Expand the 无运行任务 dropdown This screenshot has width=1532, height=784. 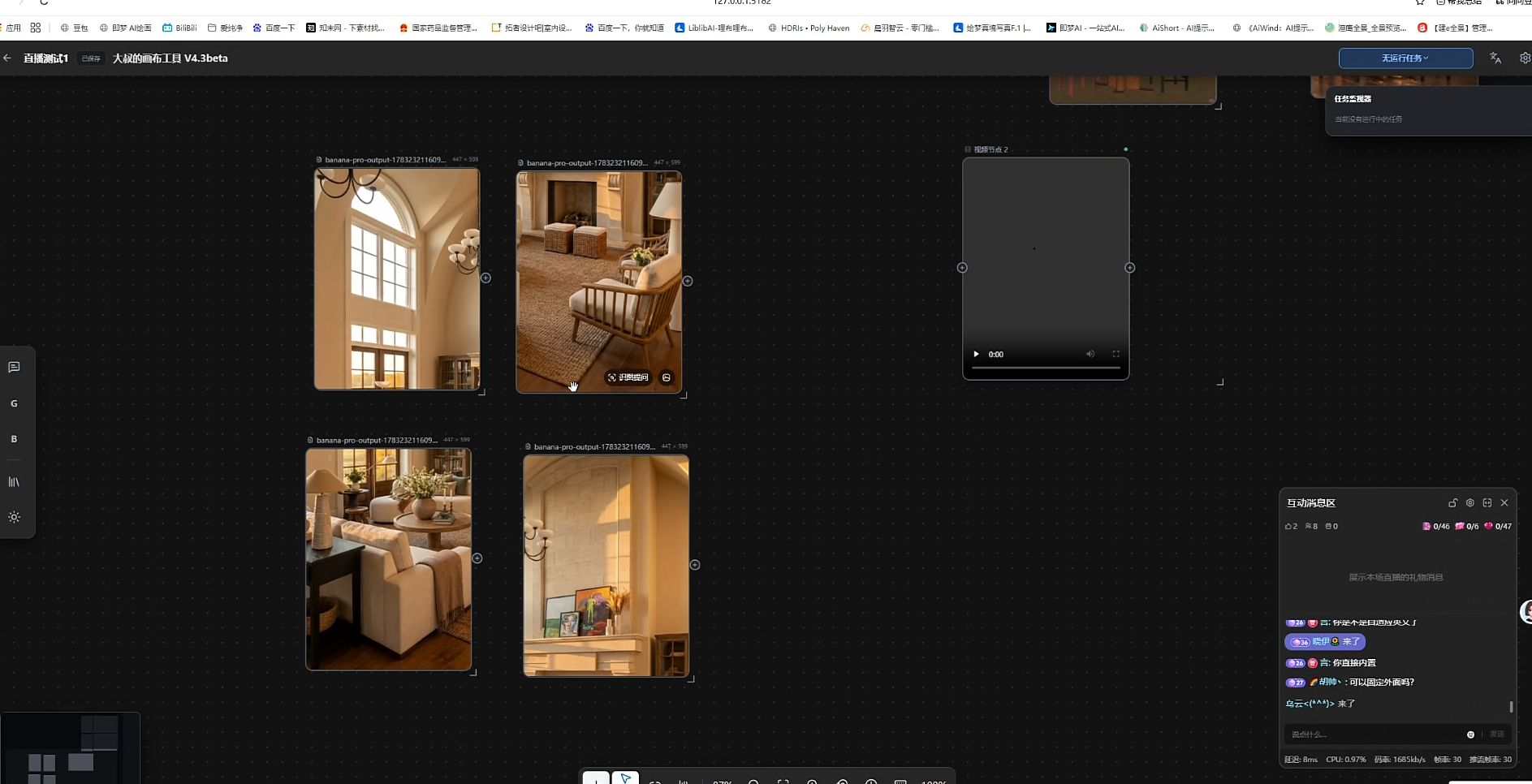[x=1405, y=58]
